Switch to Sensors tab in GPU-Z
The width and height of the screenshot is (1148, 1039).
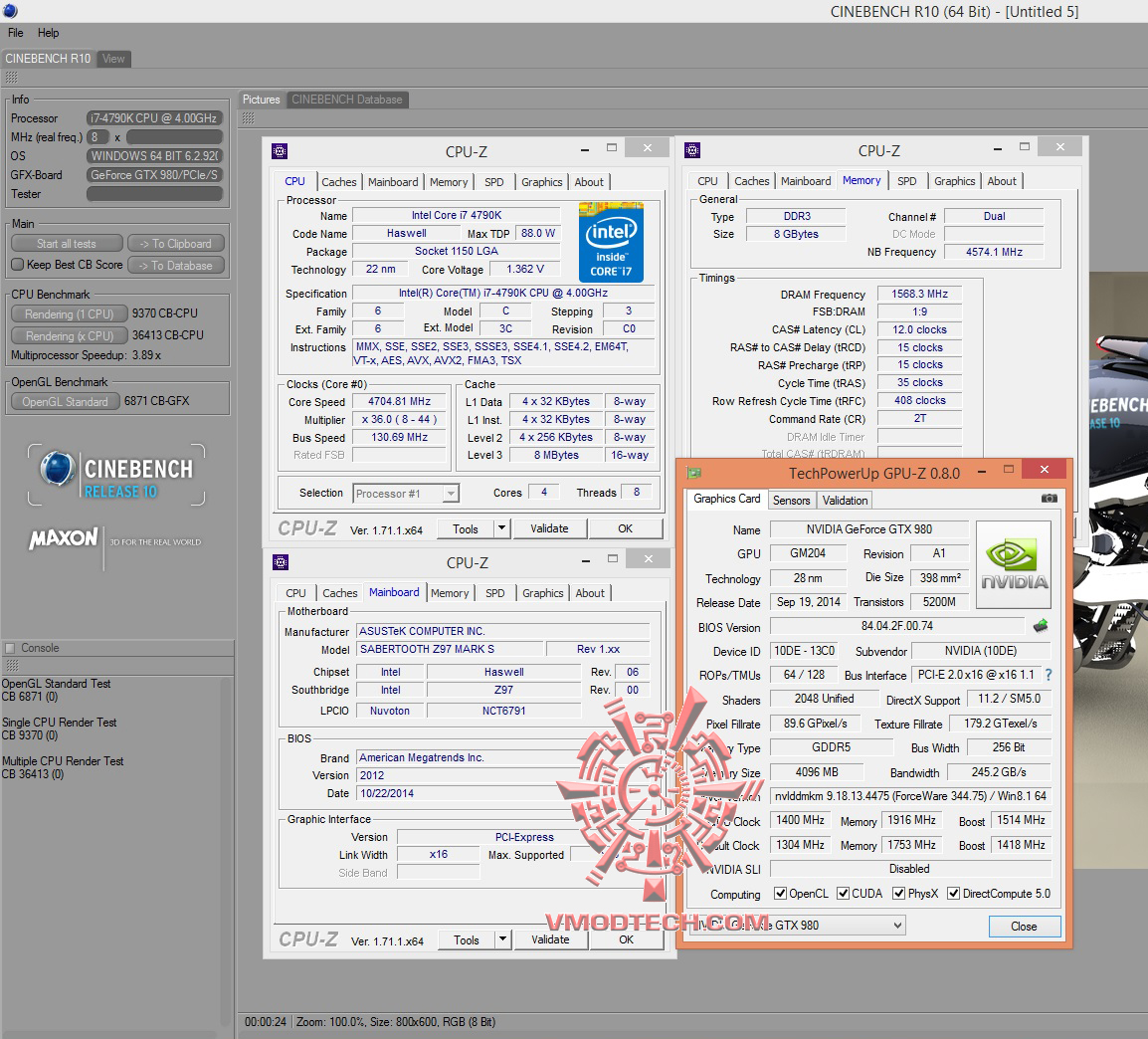[792, 501]
